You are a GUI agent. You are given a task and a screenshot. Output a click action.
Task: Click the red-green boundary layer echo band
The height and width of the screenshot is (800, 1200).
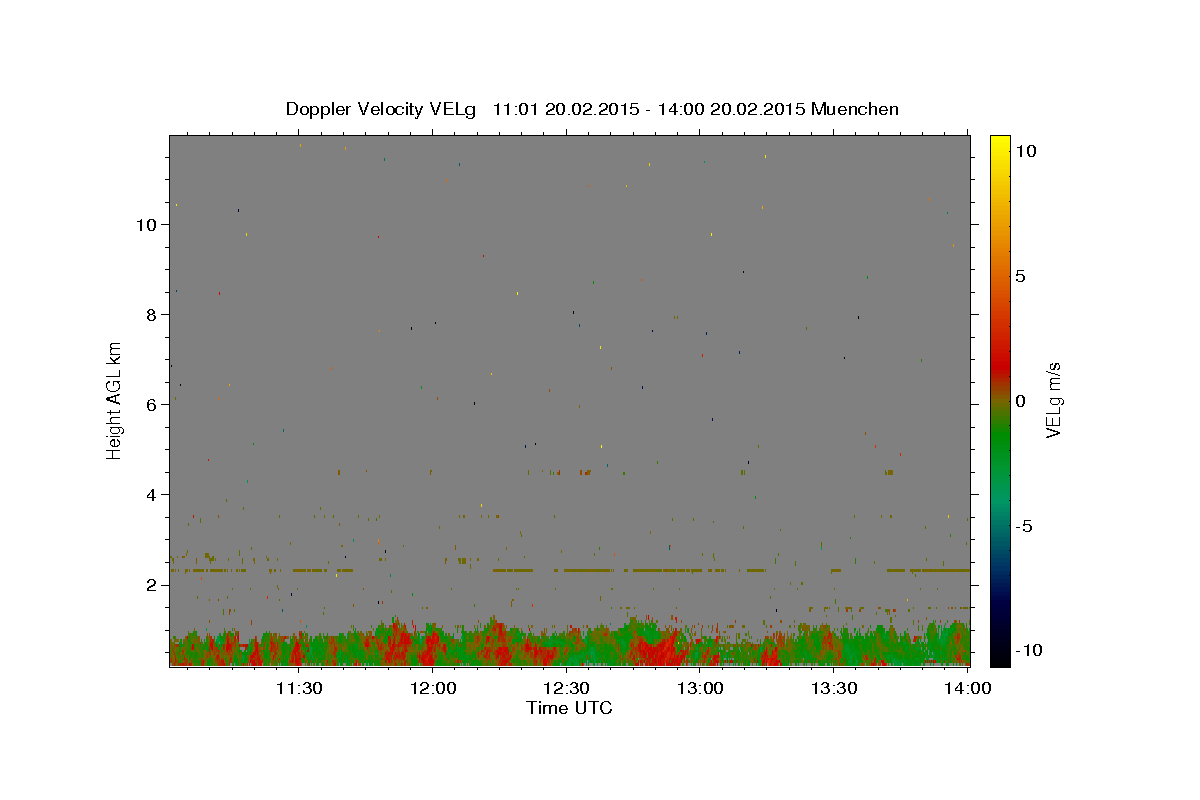click(x=569, y=645)
